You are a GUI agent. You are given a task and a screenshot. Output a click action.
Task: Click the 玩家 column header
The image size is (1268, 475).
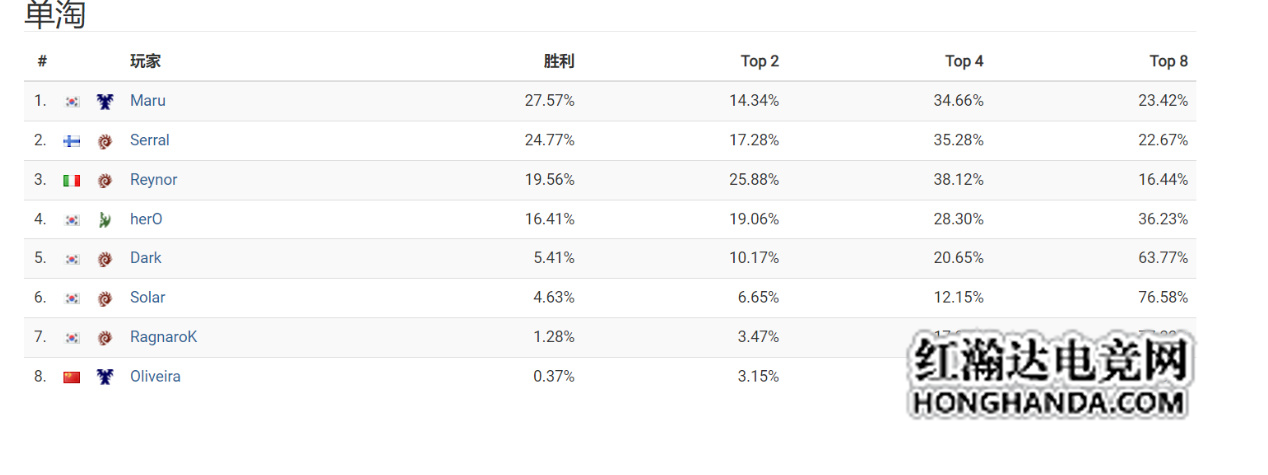pos(145,61)
